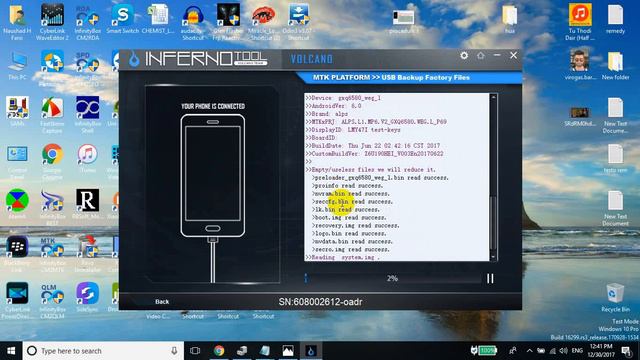The image size is (640, 360).
Task: Click the 'BuildDate' log line
Action: 373,146
